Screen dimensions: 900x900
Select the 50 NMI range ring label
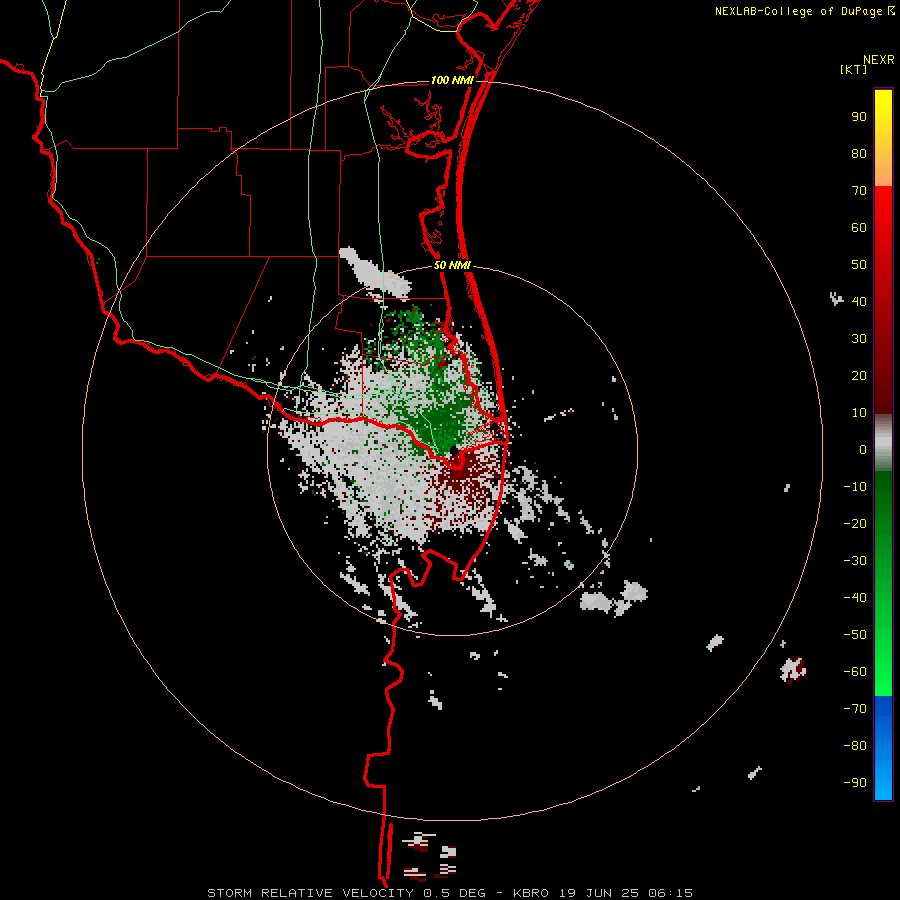[452, 265]
